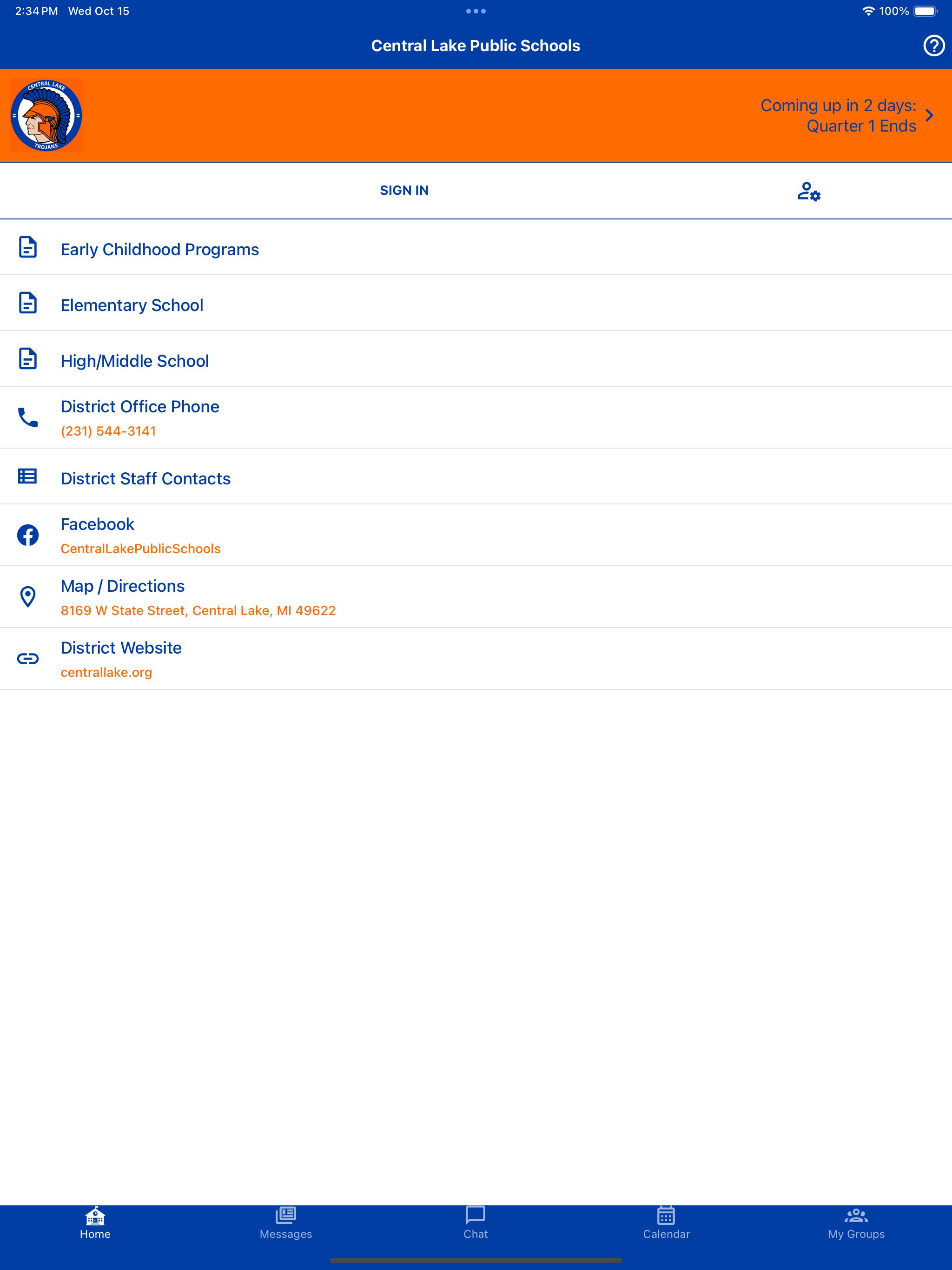Tap the document icon beside Early Childhood Programs
The image size is (952, 1270).
(27, 247)
